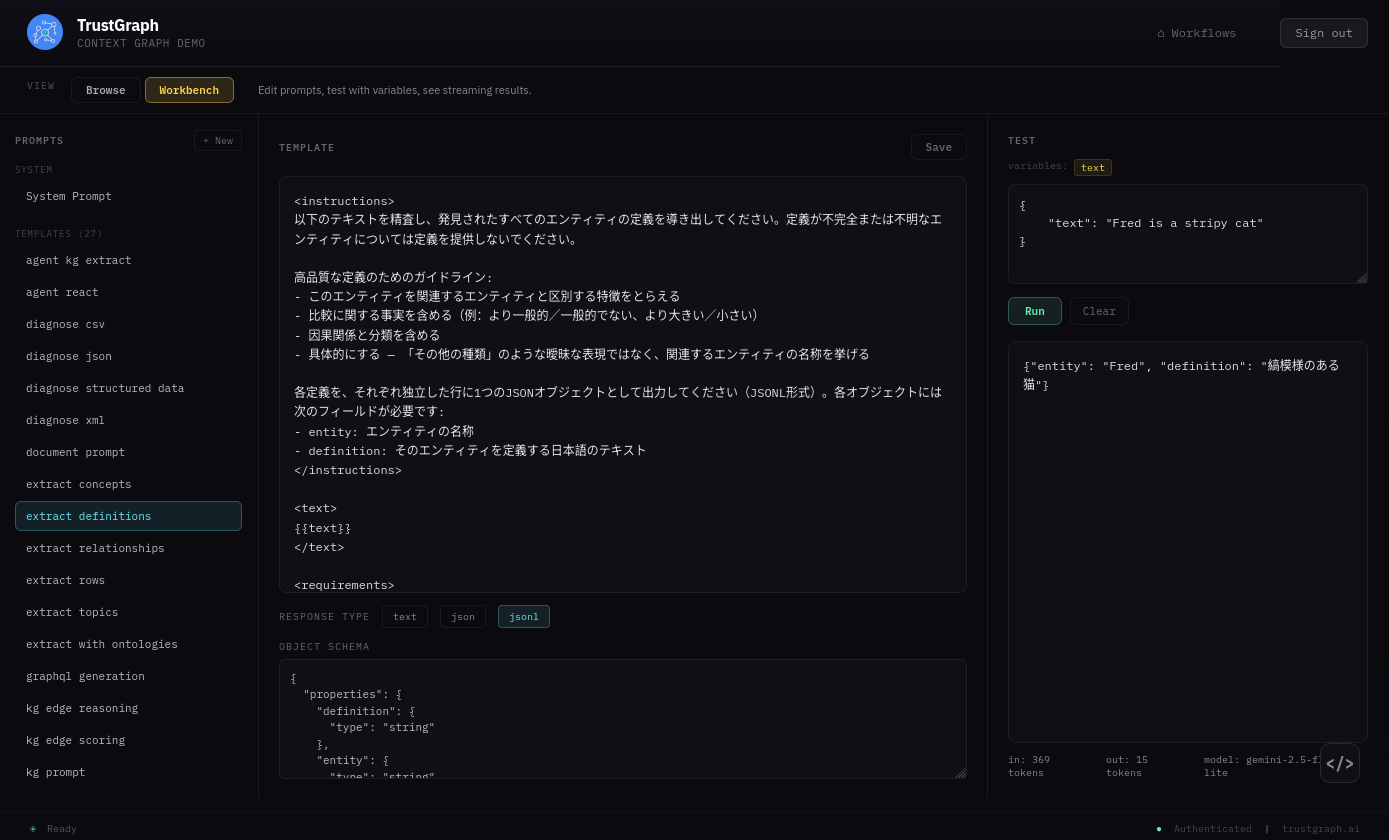Select agent react template
This screenshot has height=840, width=1389.
(128, 292)
